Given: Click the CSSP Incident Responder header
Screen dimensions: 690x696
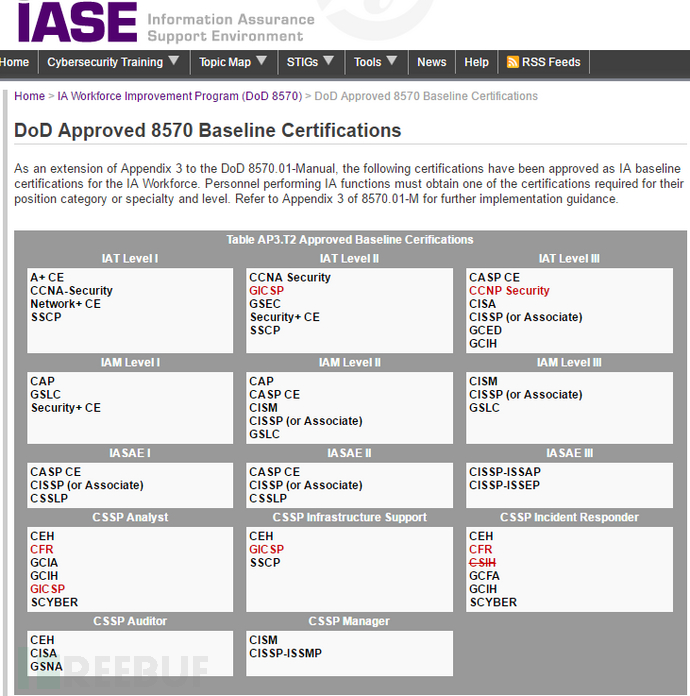Looking at the screenshot, I should coord(569,517).
